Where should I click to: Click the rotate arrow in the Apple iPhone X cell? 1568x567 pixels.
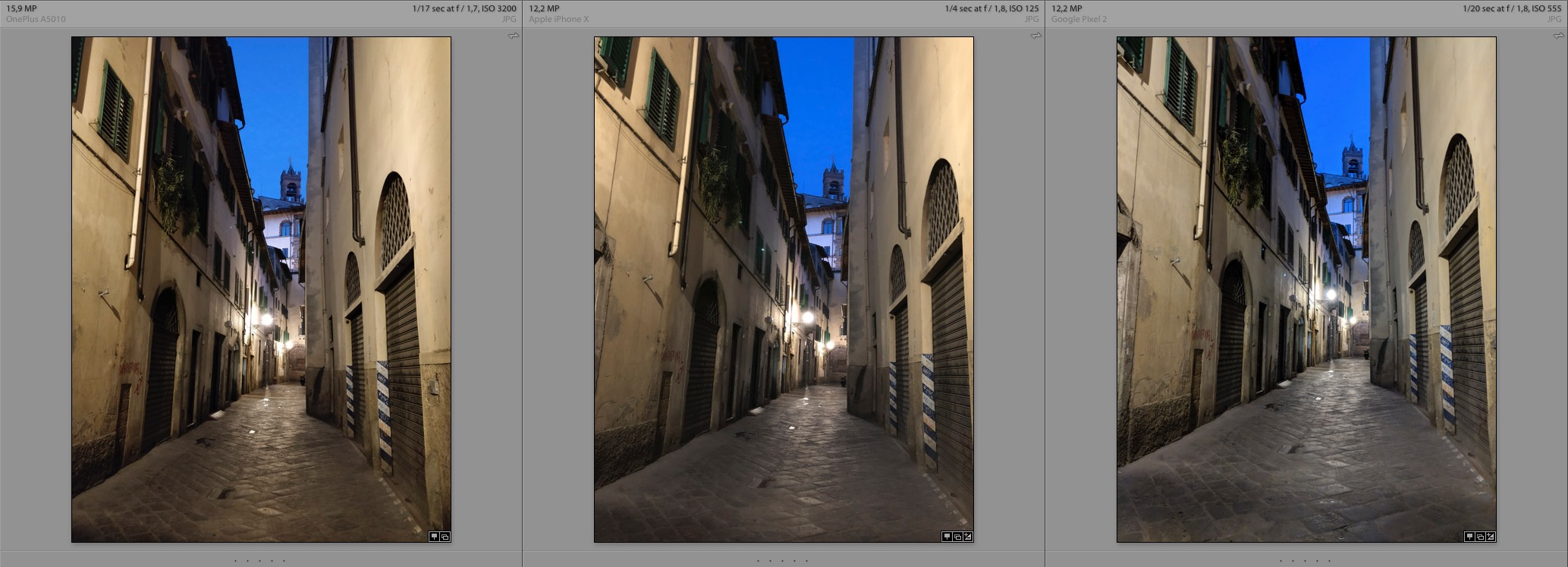point(1036,36)
